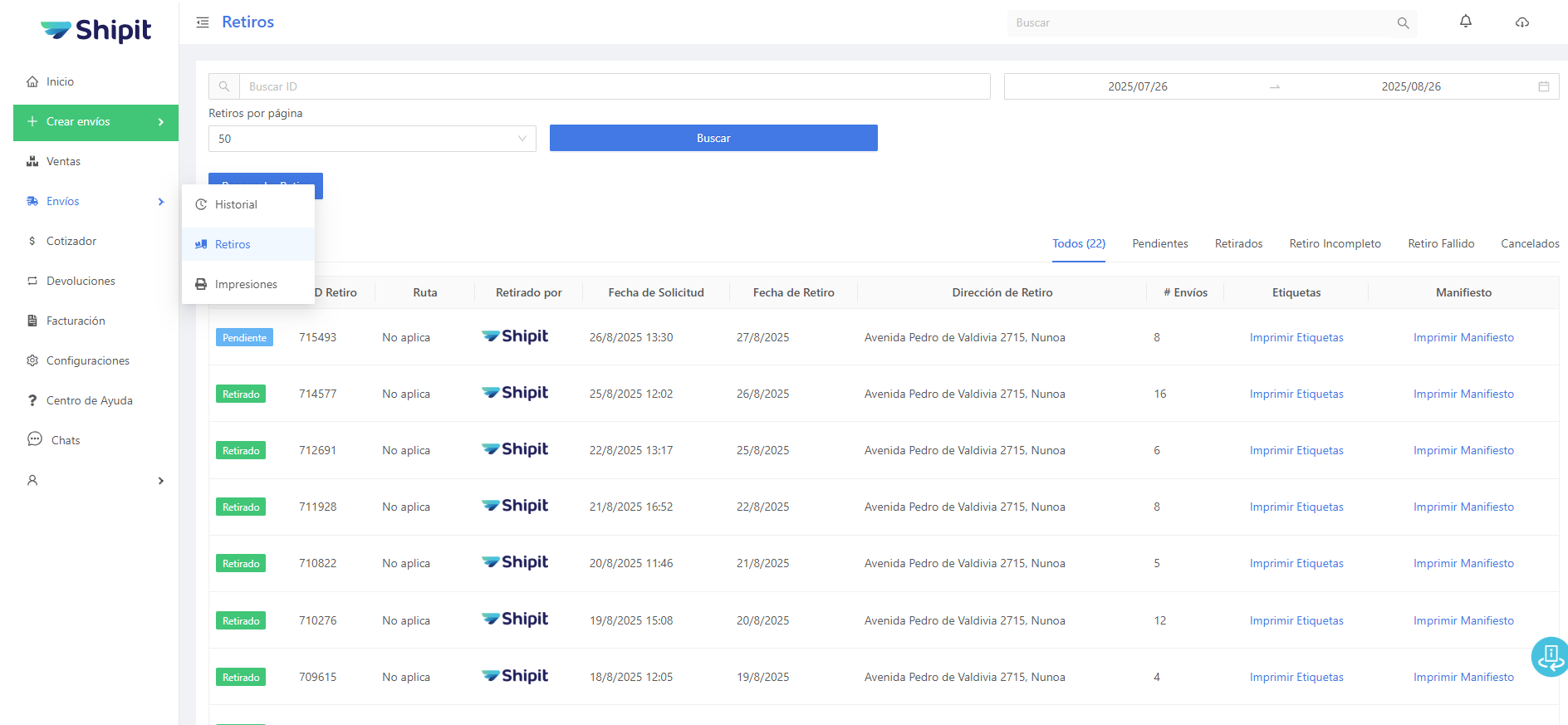The image size is (1568, 725).
Task: Click the magnifier icon in top search
Action: point(1403,23)
